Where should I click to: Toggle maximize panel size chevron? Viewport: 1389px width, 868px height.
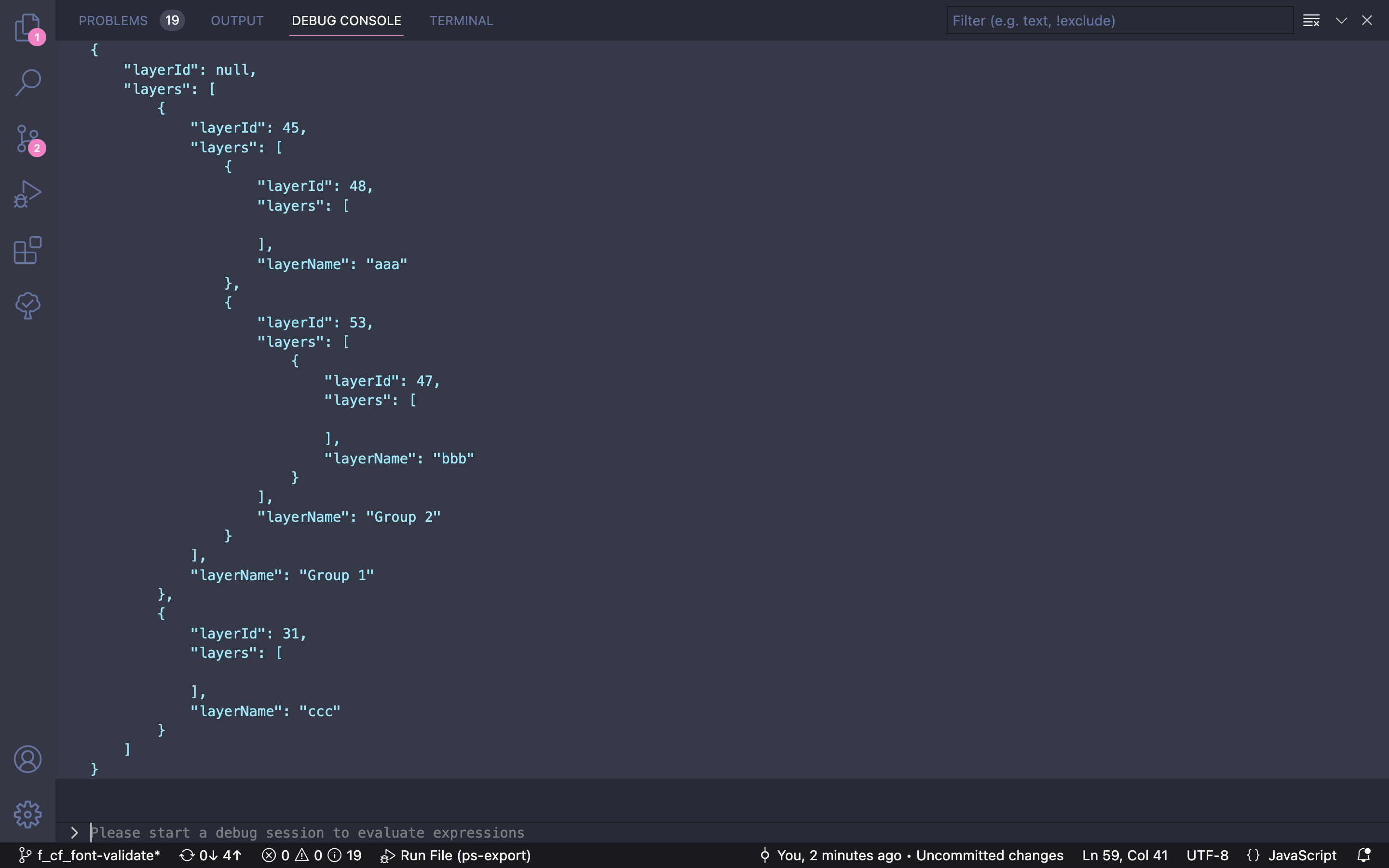[x=1340, y=20]
